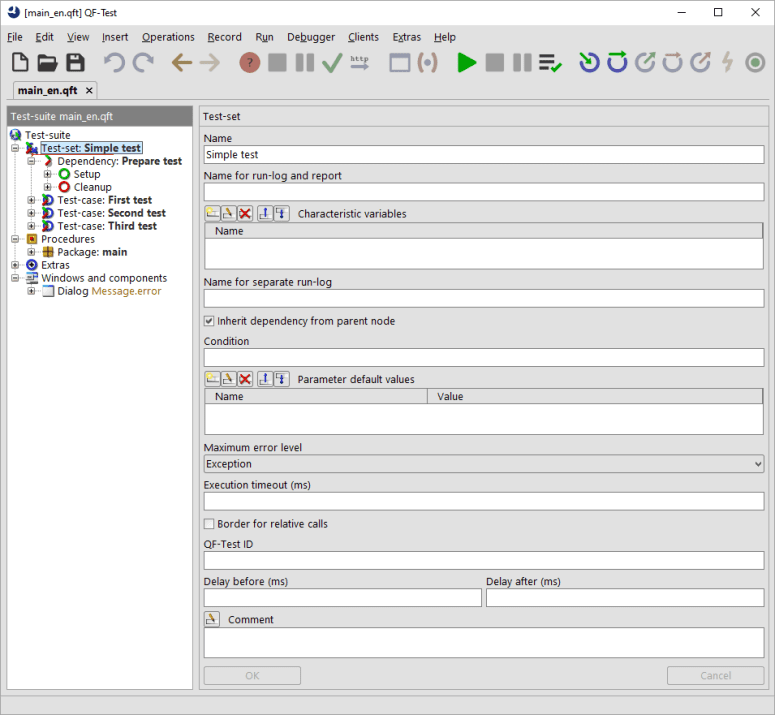Screen dimensions: 775x715
Task: Select Windows and components tree node
Action: pyautogui.click(x=104, y=278)
